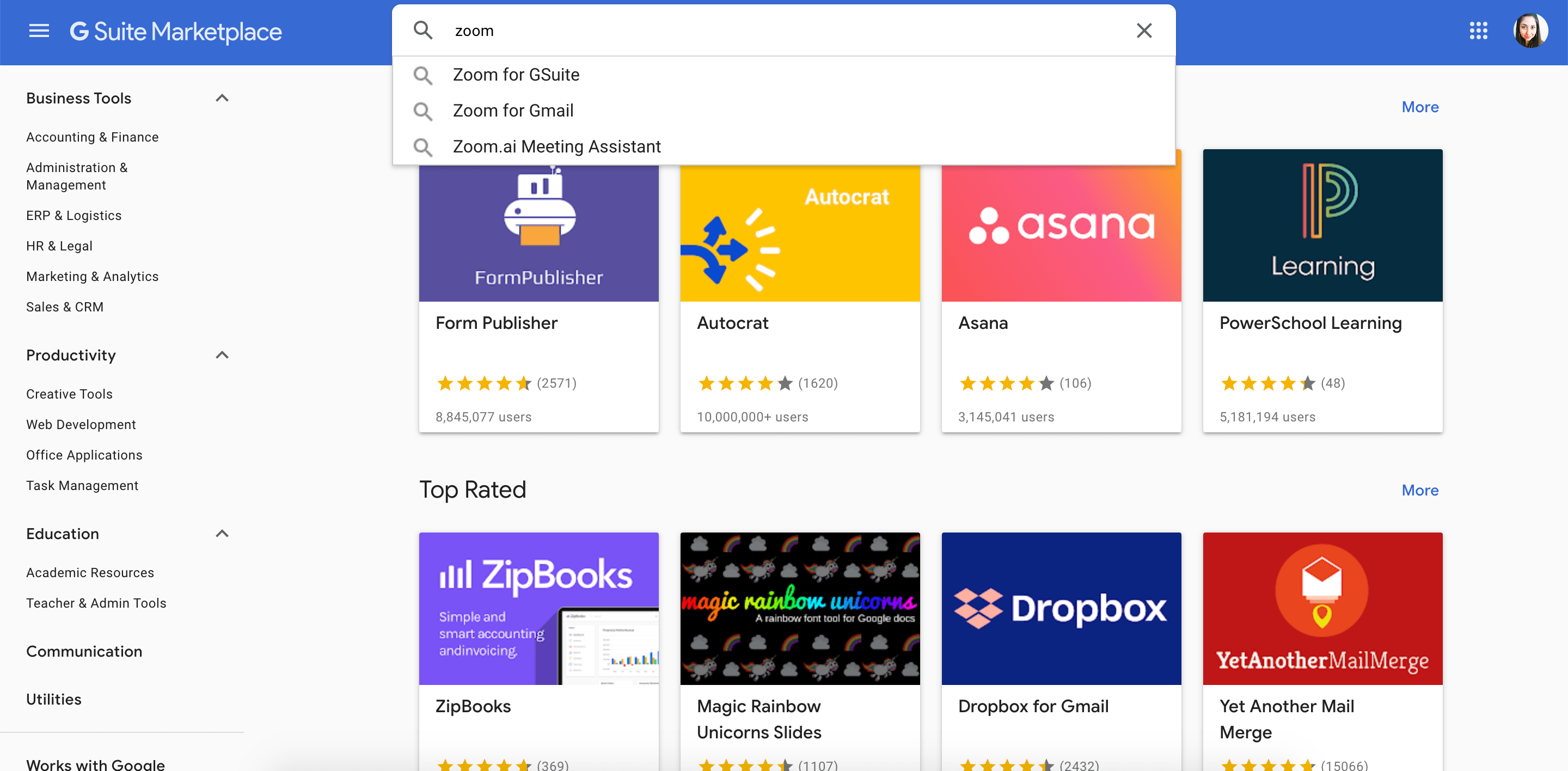Open the Asana app card thumbnail
Viewport: 1568px width, 771px height.
click(1061, 232)
